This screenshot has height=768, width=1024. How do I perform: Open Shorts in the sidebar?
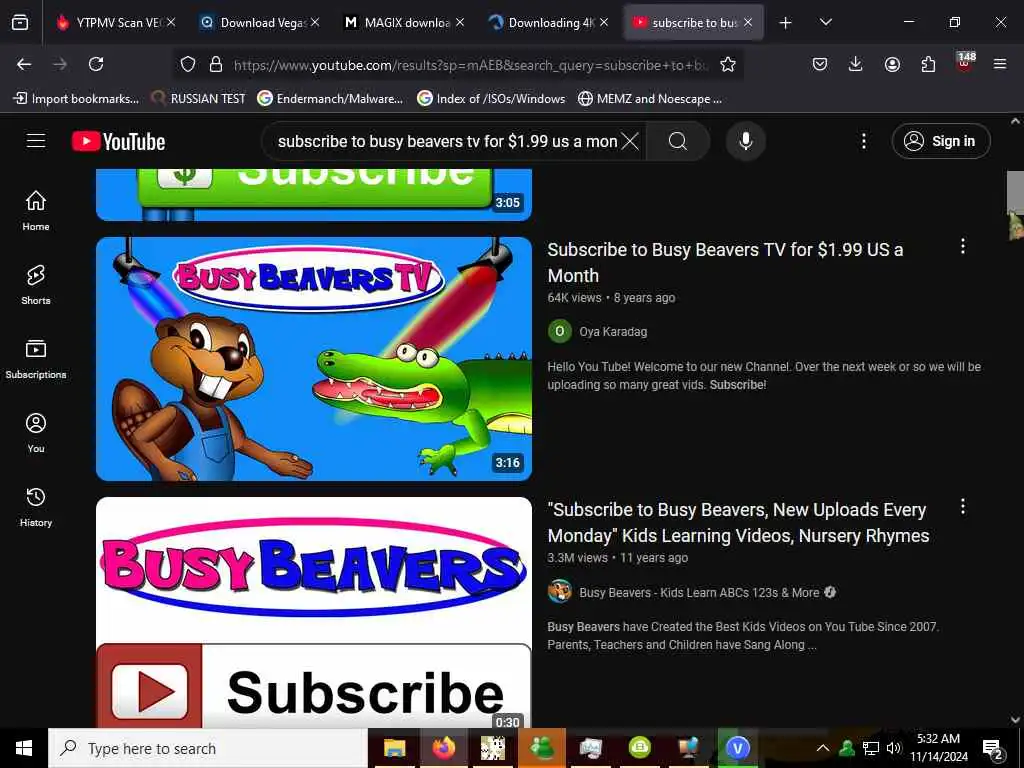point(36,285)
